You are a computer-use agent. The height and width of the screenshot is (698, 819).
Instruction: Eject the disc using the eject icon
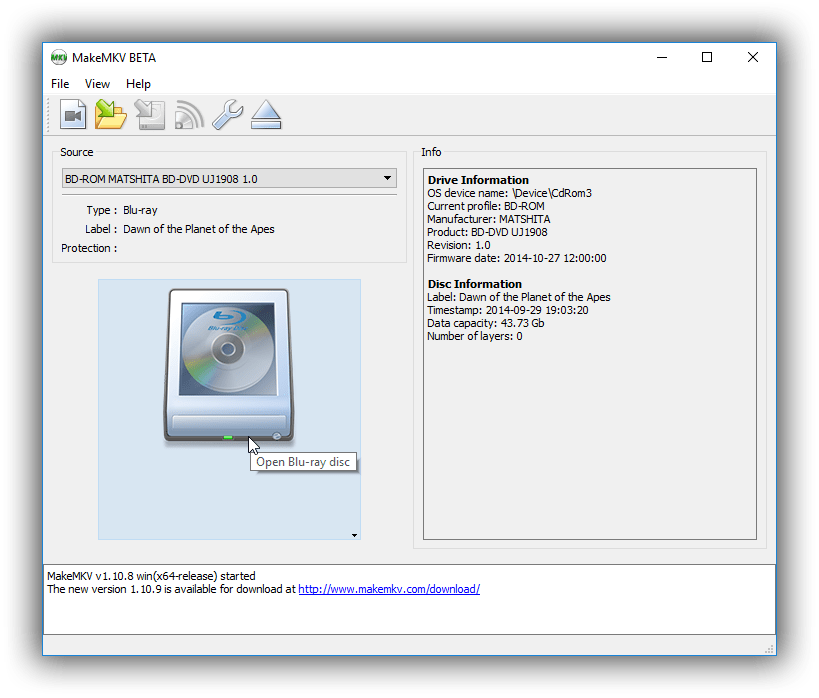tap(265, 114)
